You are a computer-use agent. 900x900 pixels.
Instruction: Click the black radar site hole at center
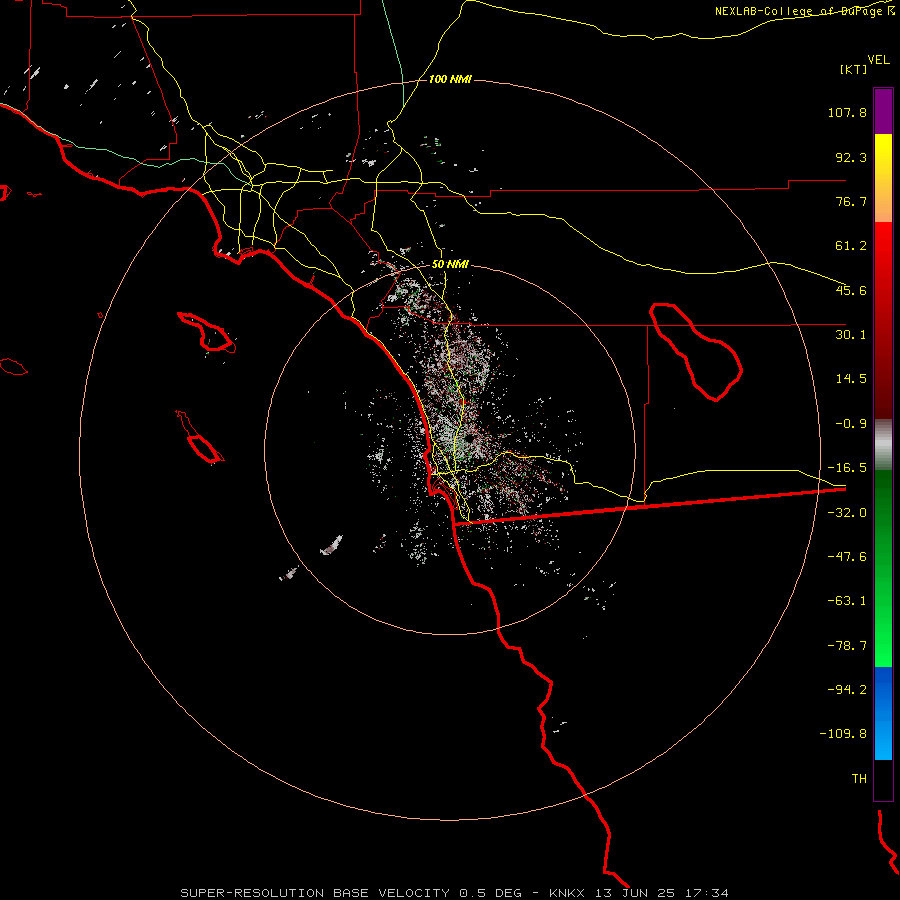click(469, 439)
